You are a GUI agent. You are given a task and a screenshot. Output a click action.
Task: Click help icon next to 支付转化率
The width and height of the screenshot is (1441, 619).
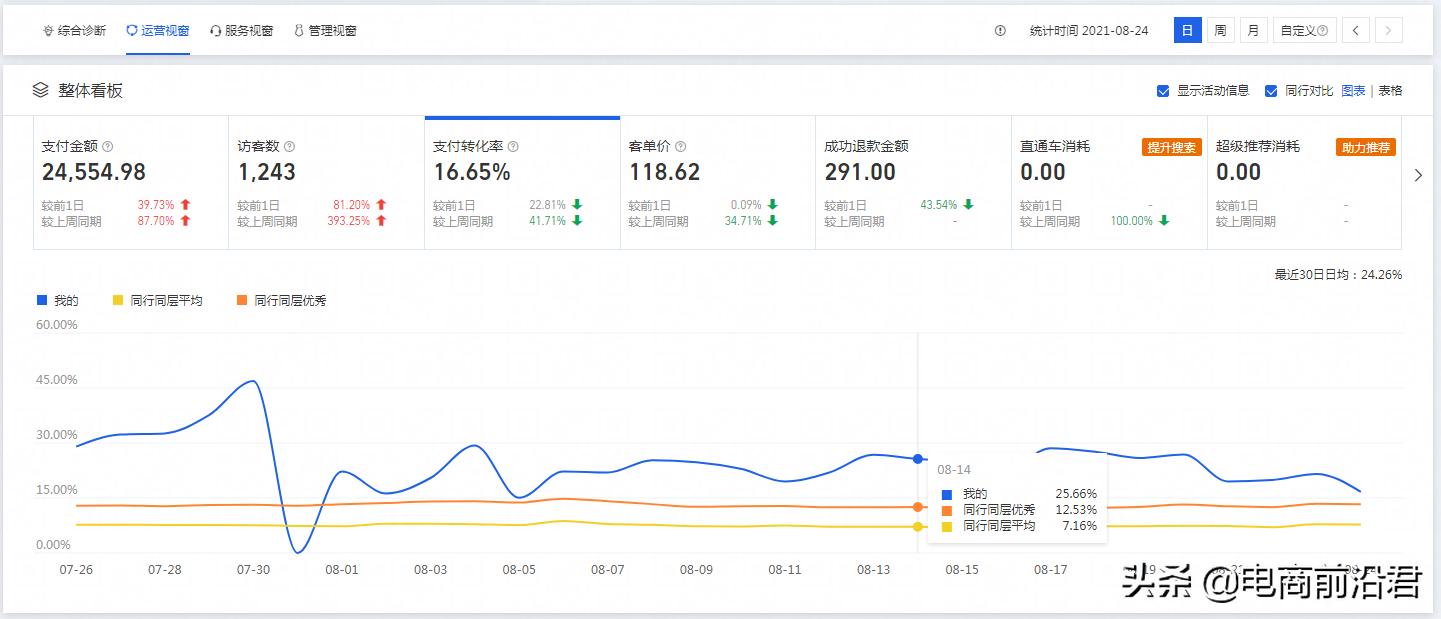tap(512, 146)
